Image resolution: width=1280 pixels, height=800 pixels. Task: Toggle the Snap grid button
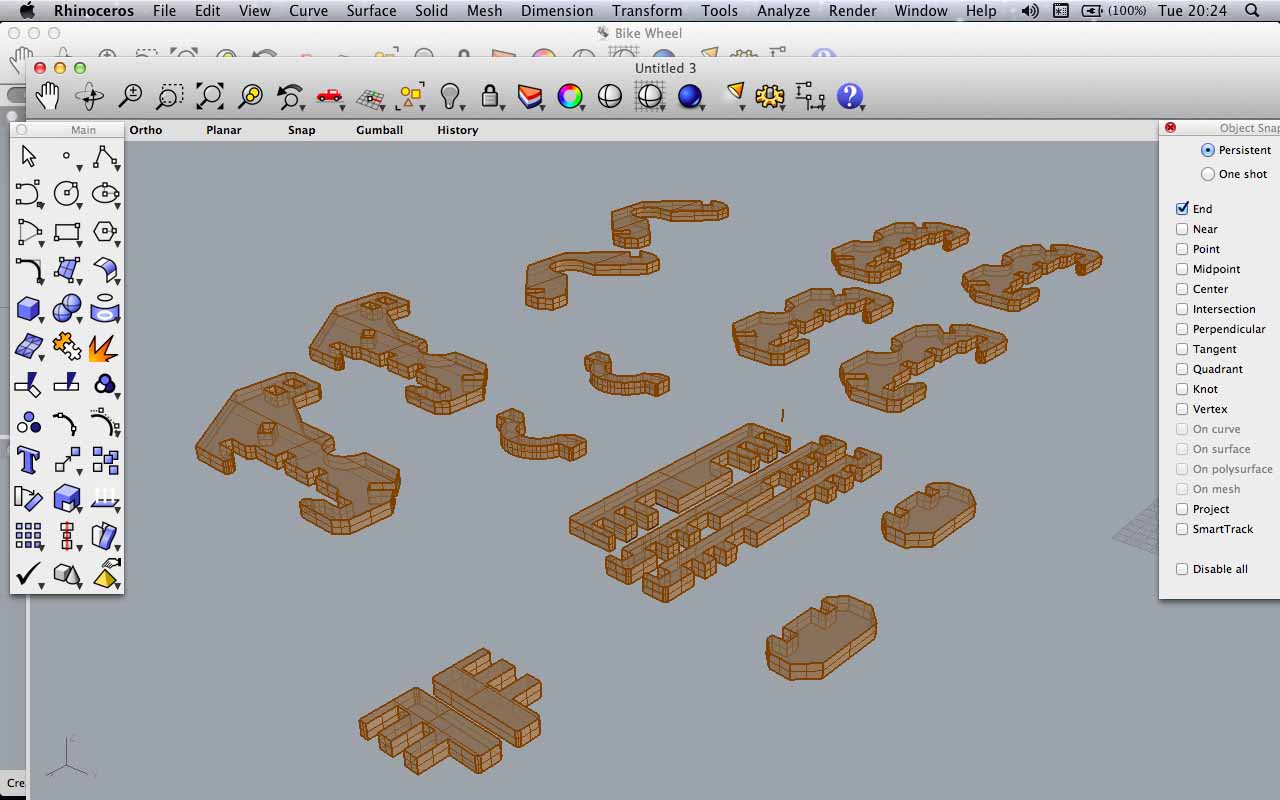coord(301,130)
